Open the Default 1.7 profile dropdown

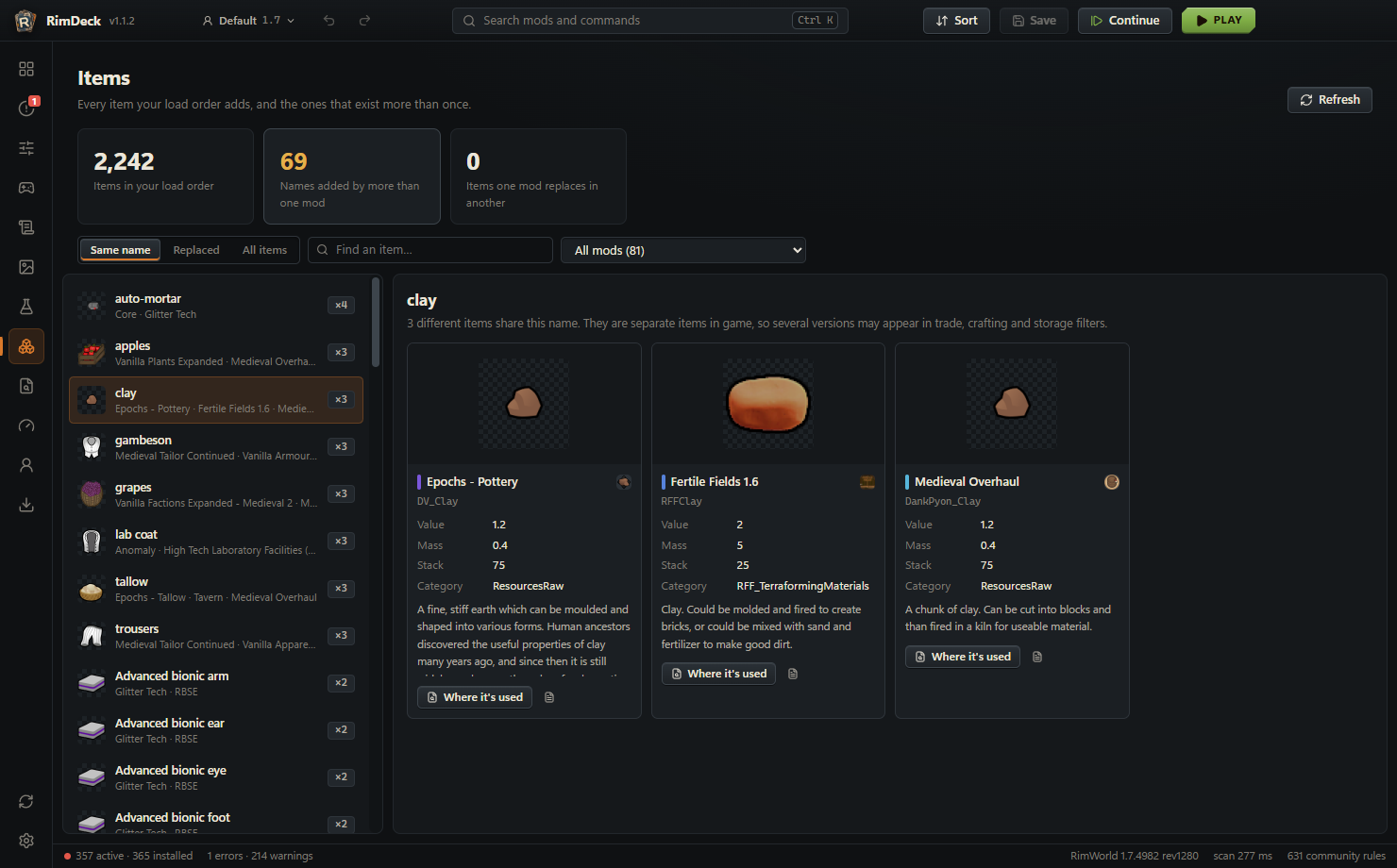click(x=249, y=21)
